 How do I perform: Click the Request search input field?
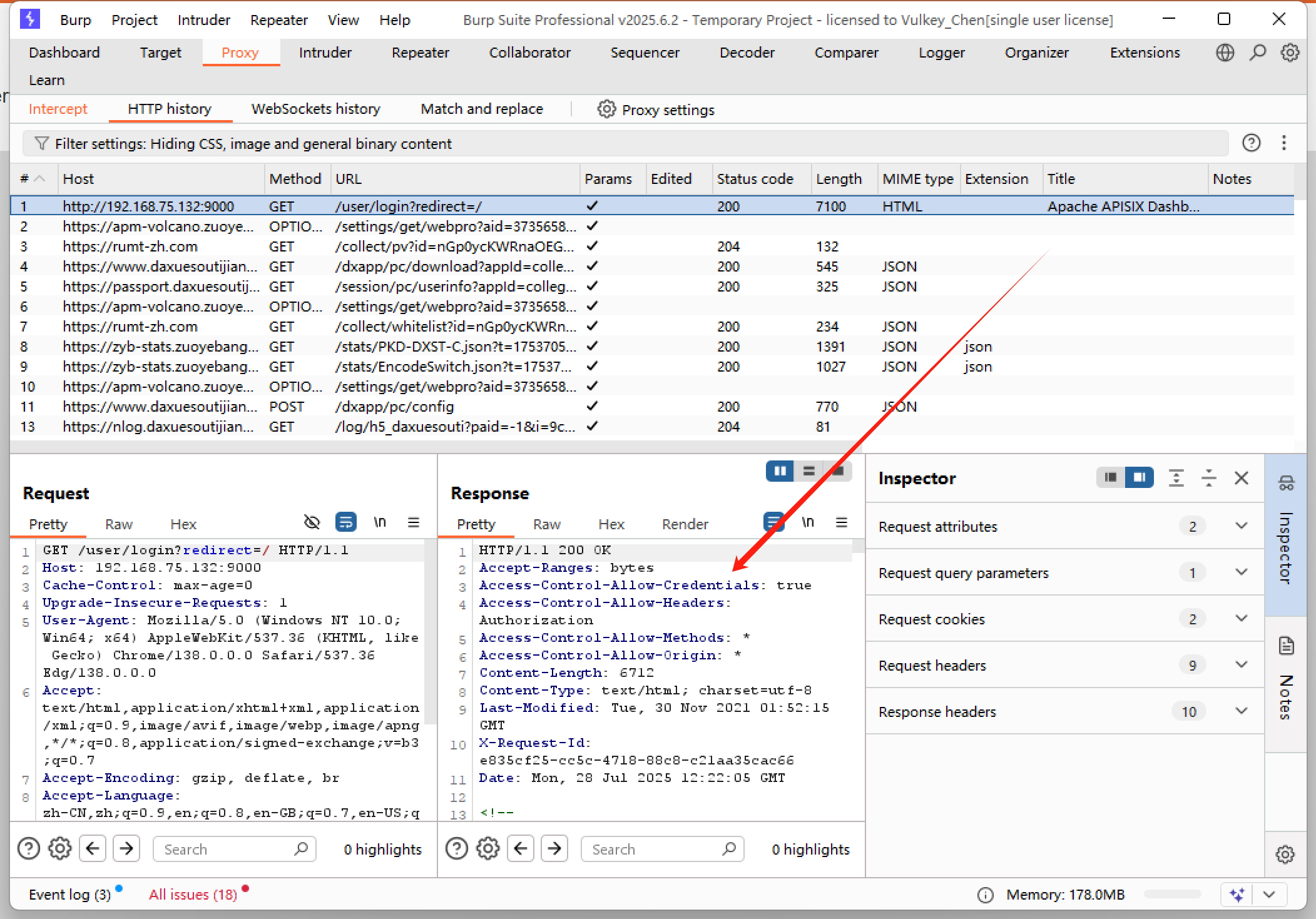pyautogui.click(x=235, y=849)
